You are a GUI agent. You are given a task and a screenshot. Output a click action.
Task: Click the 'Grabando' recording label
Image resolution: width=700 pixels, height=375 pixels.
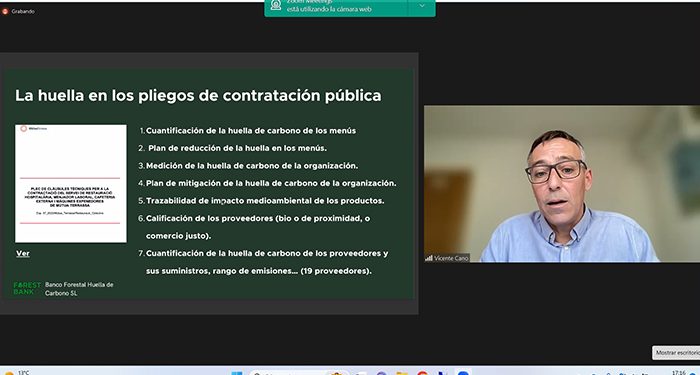[23, 11]
